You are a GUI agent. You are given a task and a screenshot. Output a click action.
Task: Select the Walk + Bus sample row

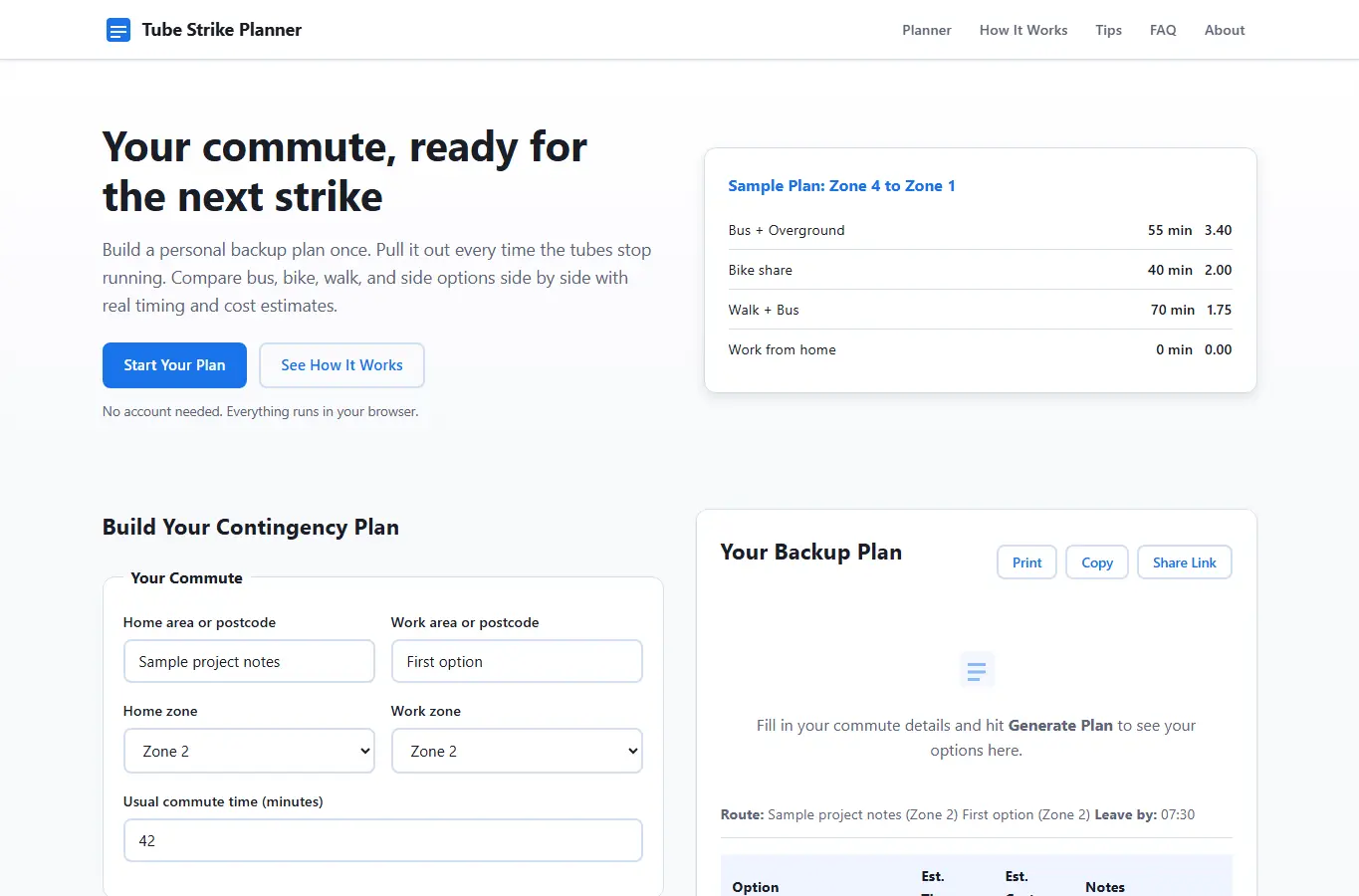tap(980, 310)
